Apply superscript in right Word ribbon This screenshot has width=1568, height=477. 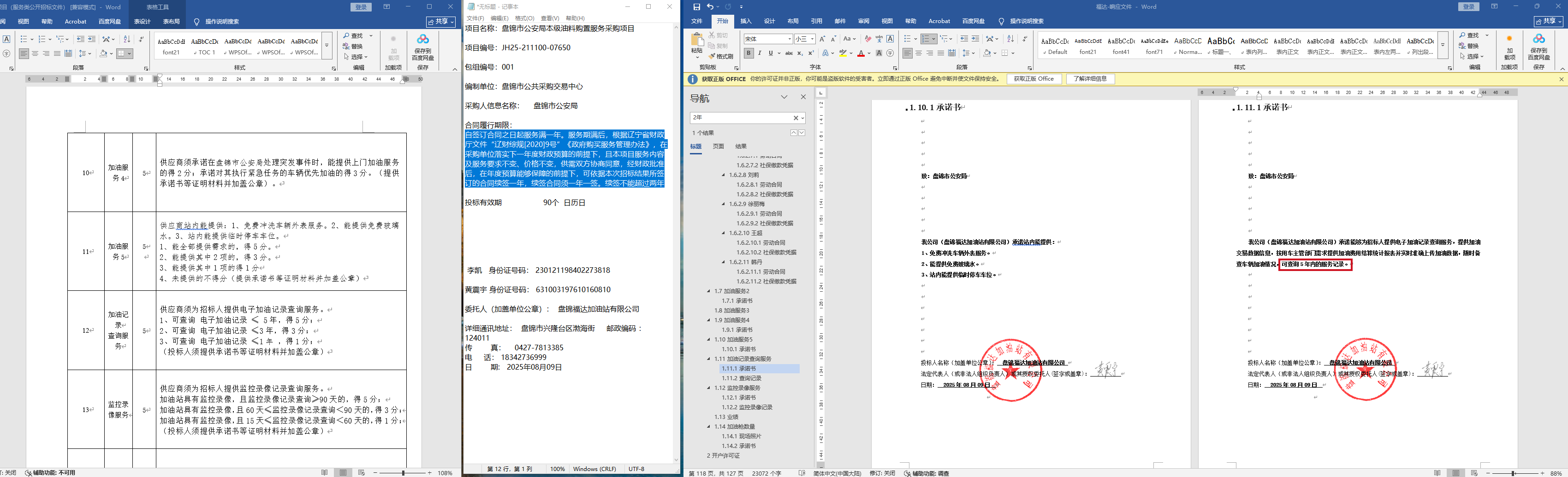pos(811,53)
